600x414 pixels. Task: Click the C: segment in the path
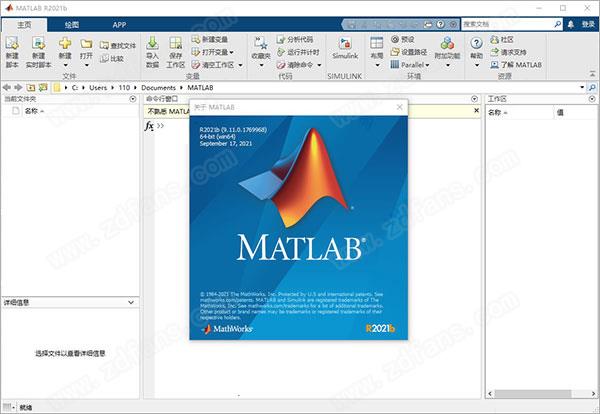(75, 88)
